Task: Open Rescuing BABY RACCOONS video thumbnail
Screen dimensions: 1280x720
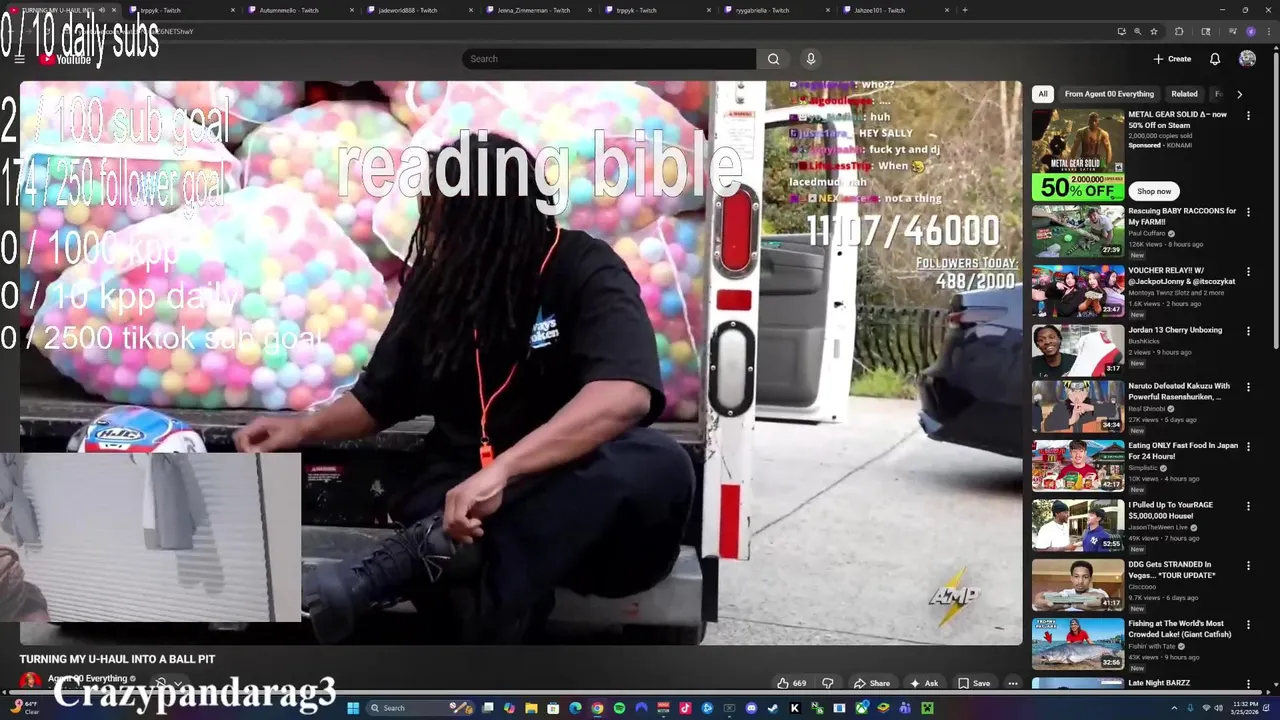Action: [x=1078, y=231]
